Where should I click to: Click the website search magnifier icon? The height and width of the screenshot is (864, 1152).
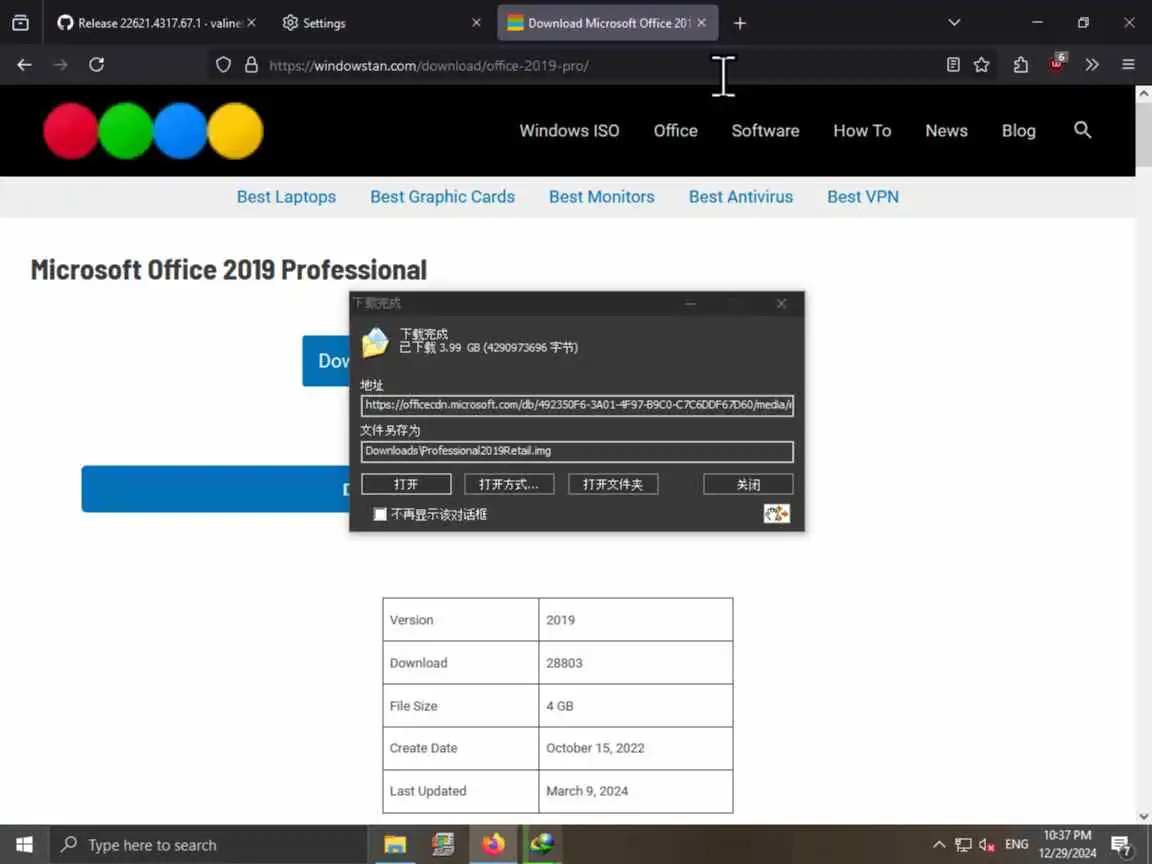(x=1082, y=130)
